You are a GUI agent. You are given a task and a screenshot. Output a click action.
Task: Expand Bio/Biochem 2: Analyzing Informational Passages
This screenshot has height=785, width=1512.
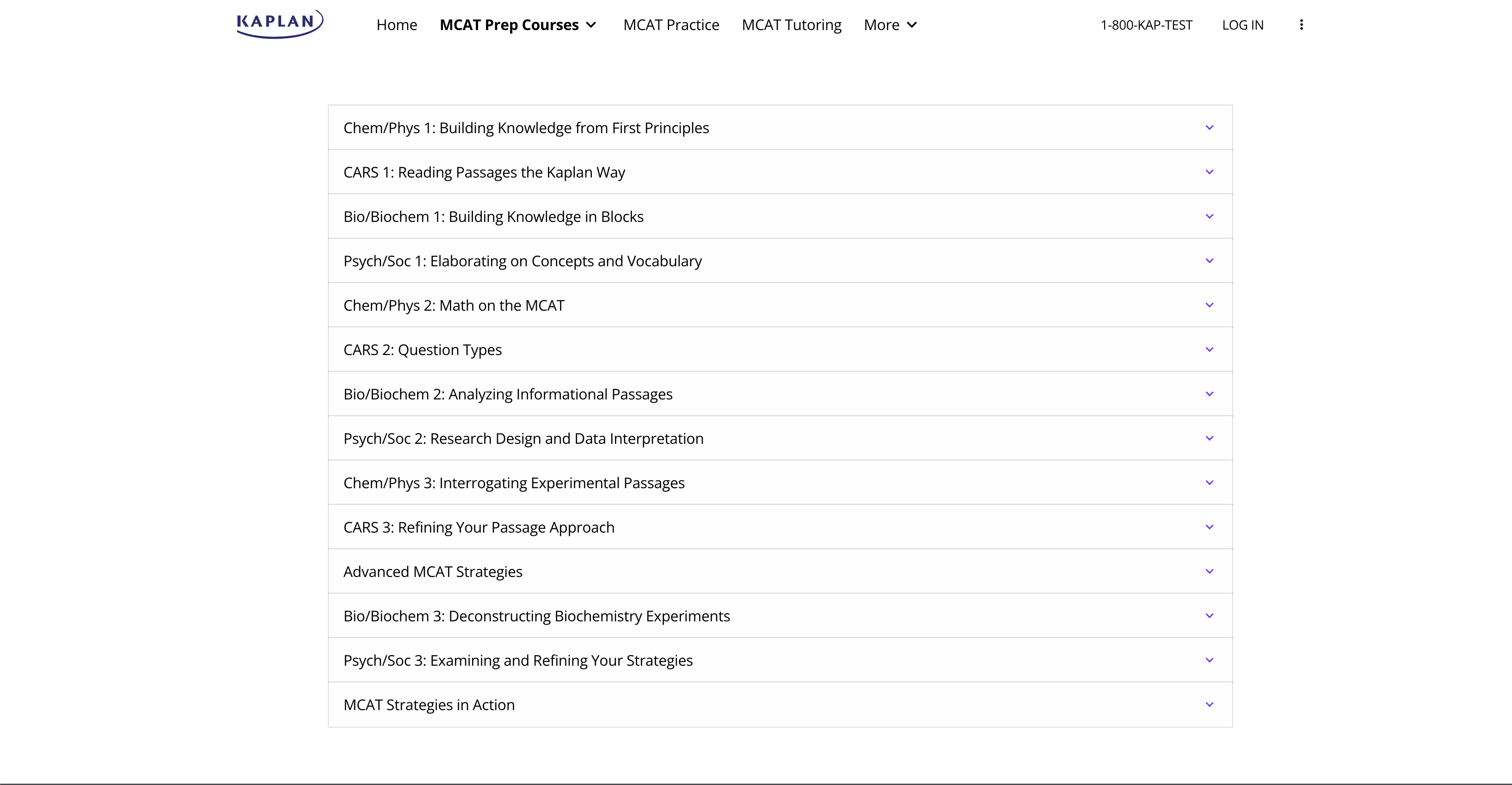[x=780, y=394]
